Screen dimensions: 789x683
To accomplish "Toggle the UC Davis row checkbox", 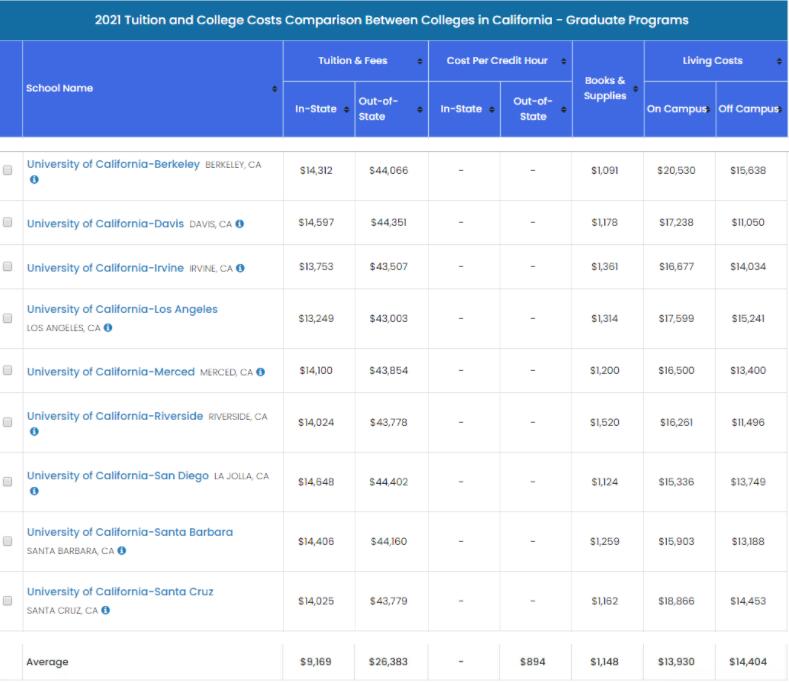I will pos(8,224).
